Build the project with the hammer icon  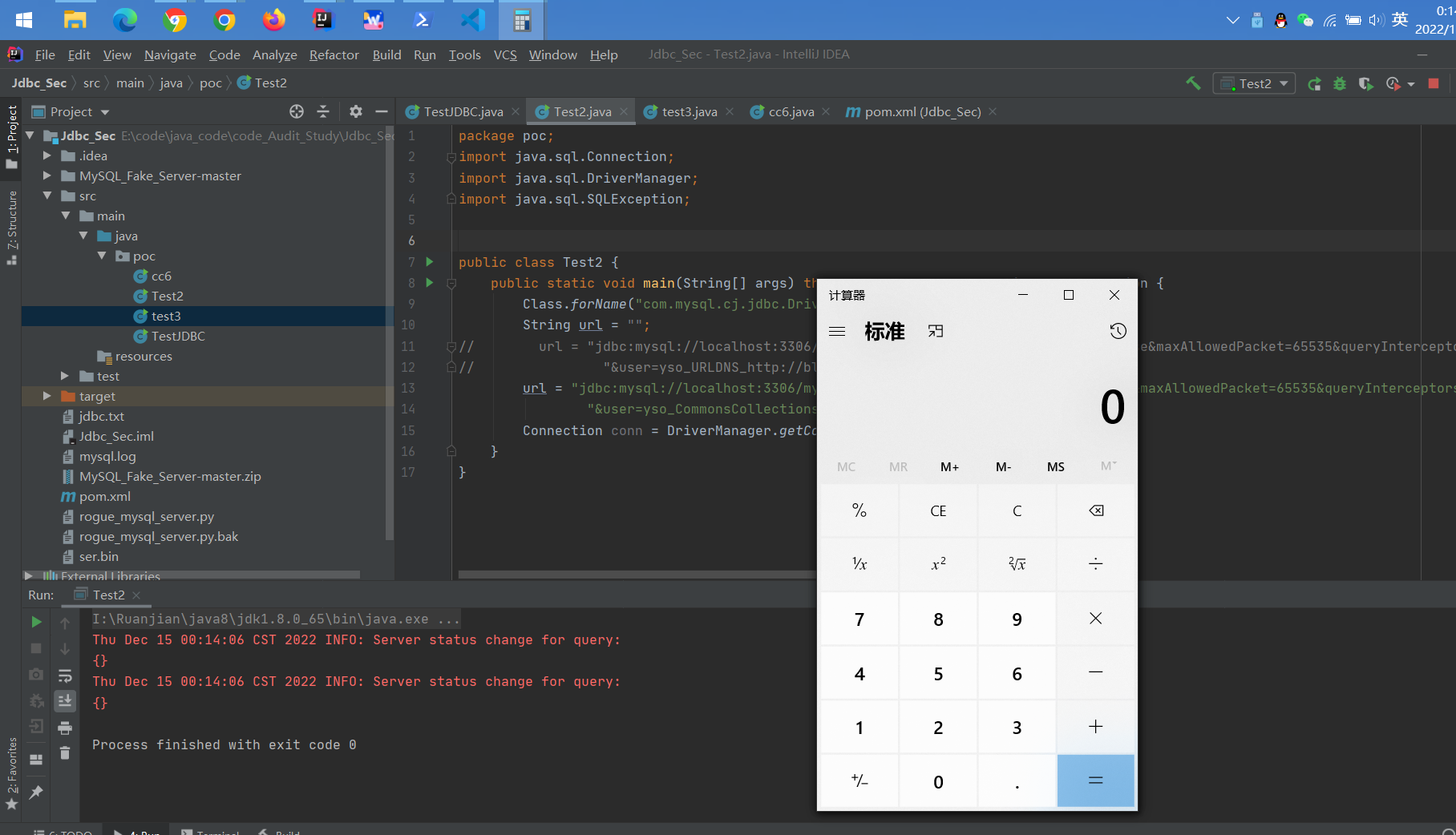click(1193, 83)
